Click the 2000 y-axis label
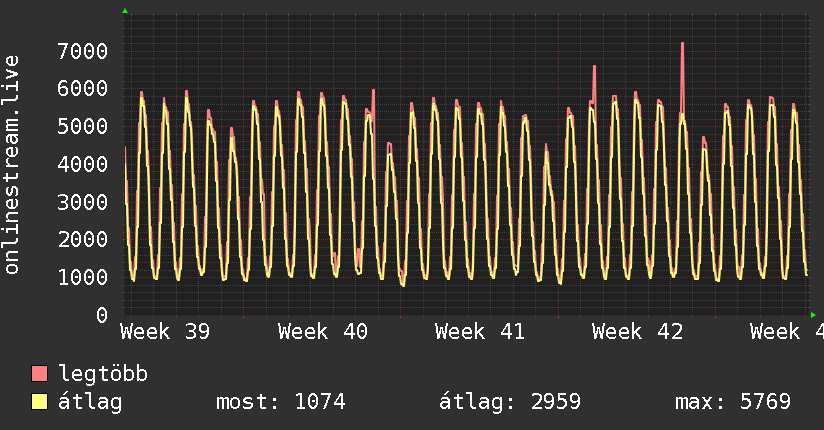 pyautogui.click(x=83, y=240)
